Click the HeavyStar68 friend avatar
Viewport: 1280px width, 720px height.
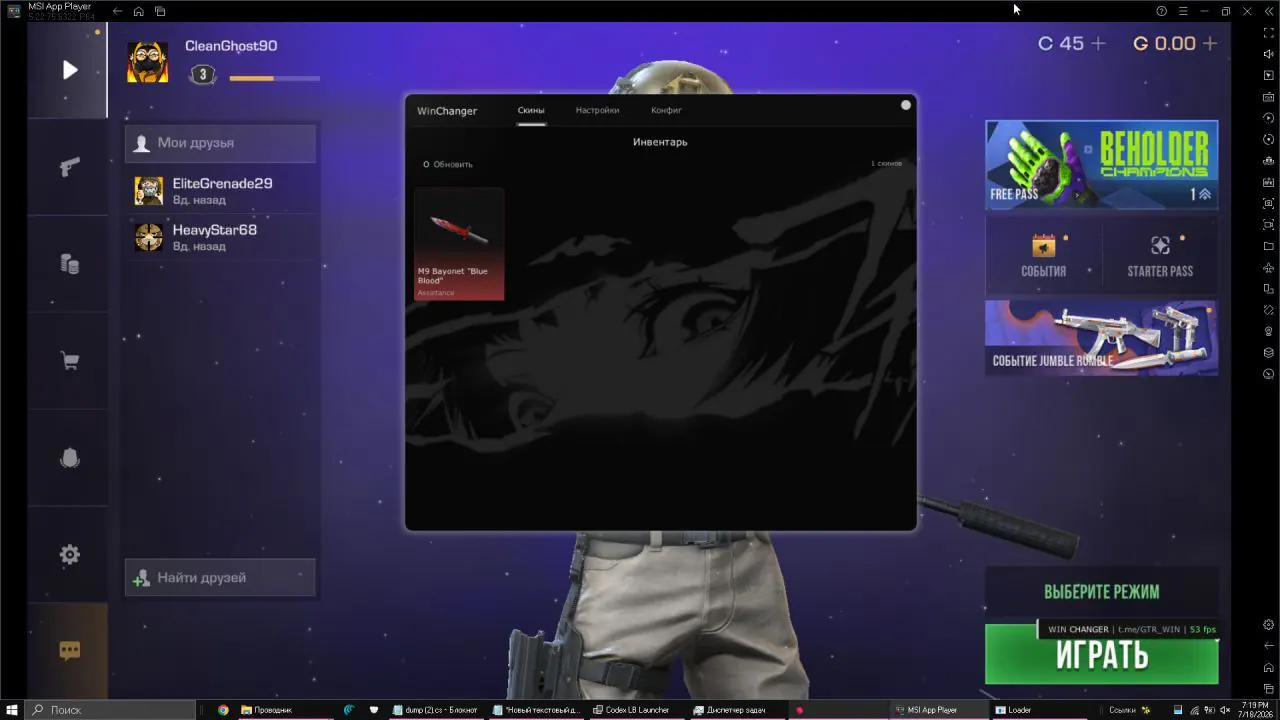tap(149, 237)
